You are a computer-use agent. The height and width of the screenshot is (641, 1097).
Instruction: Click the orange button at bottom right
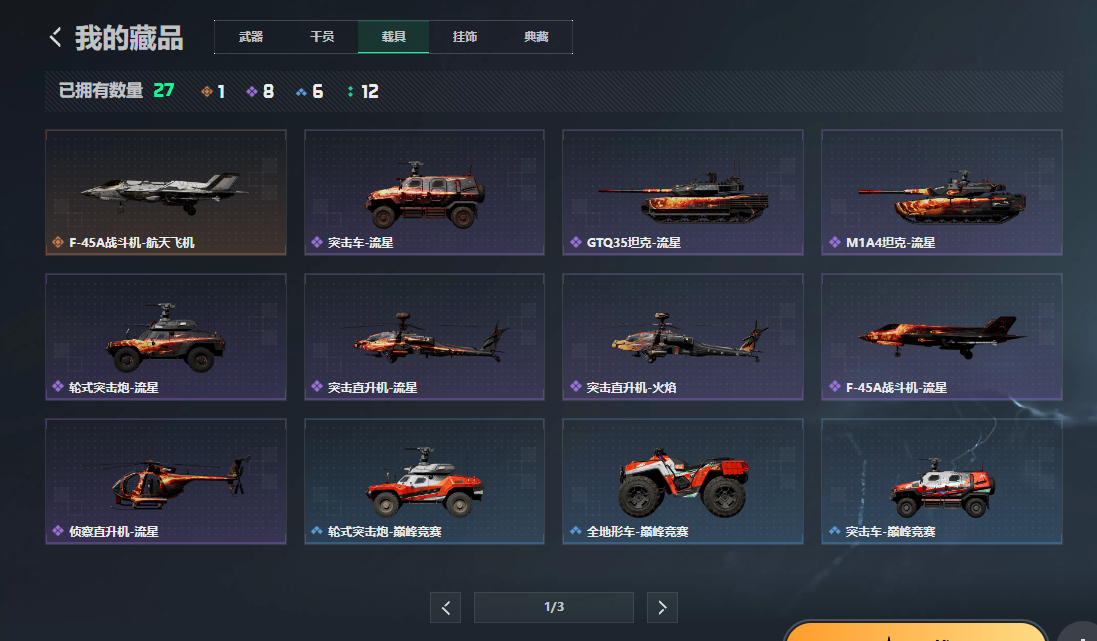[915, 631]
